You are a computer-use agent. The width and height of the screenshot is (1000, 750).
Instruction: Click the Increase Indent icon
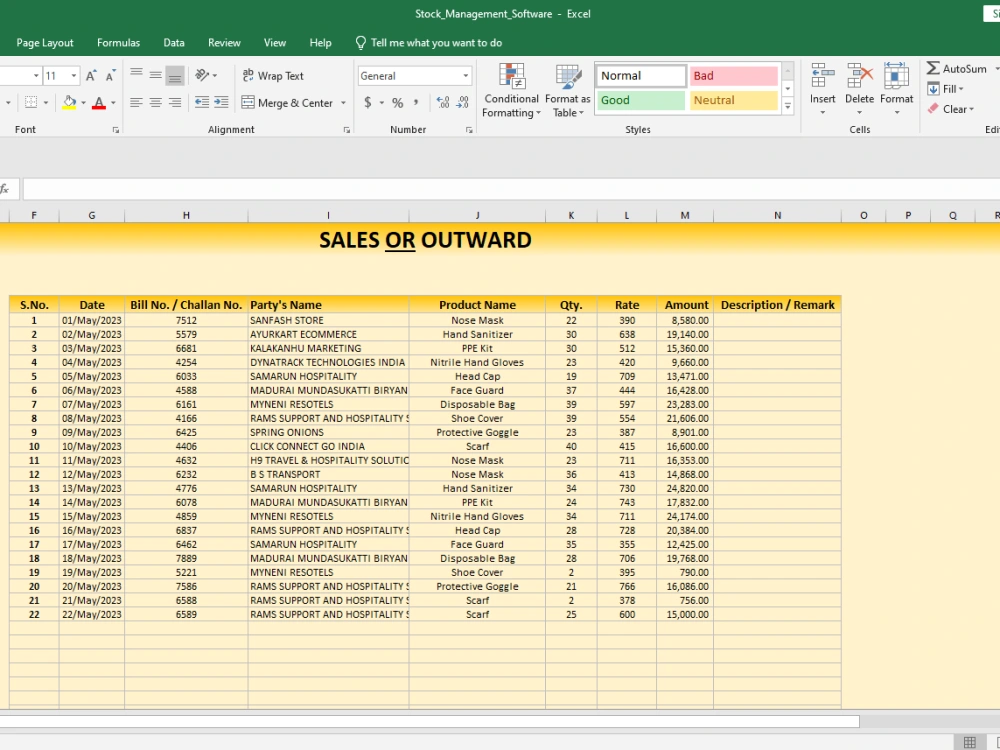(221, 103)
